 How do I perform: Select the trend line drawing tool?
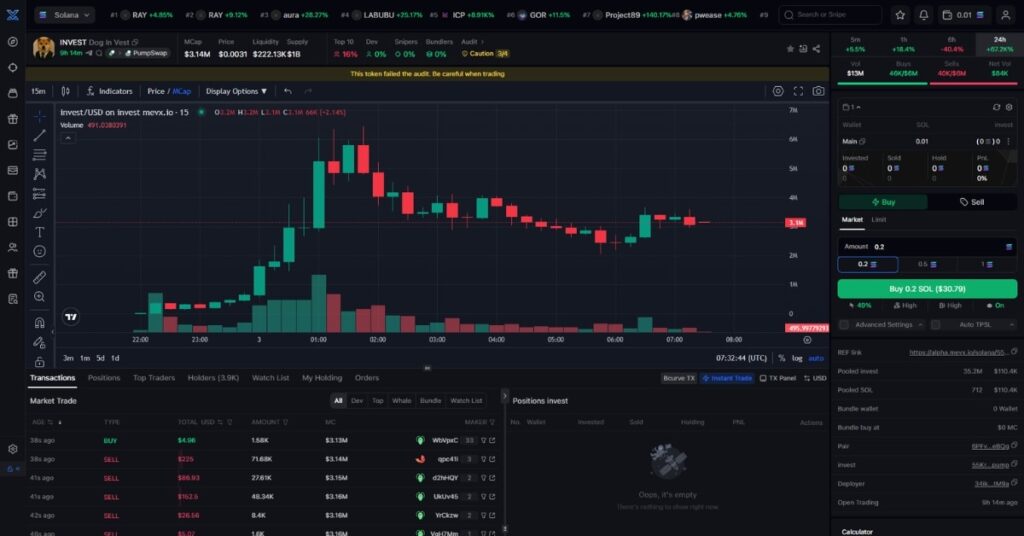pyautogui.click(x=39, y=135)
